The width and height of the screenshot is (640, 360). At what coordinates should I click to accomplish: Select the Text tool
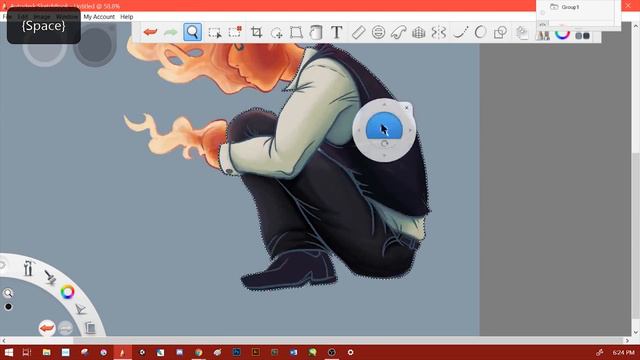pos(336,32)
